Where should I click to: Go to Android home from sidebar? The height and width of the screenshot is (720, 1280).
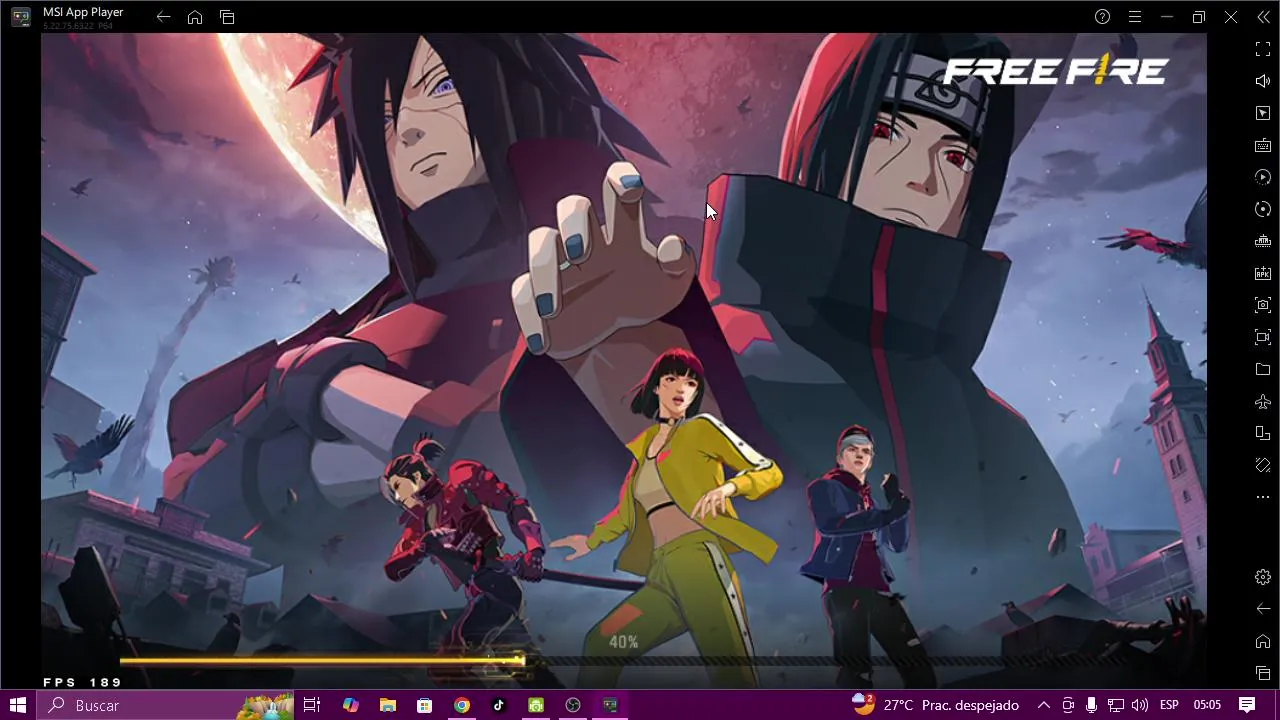click(1263, 641)
